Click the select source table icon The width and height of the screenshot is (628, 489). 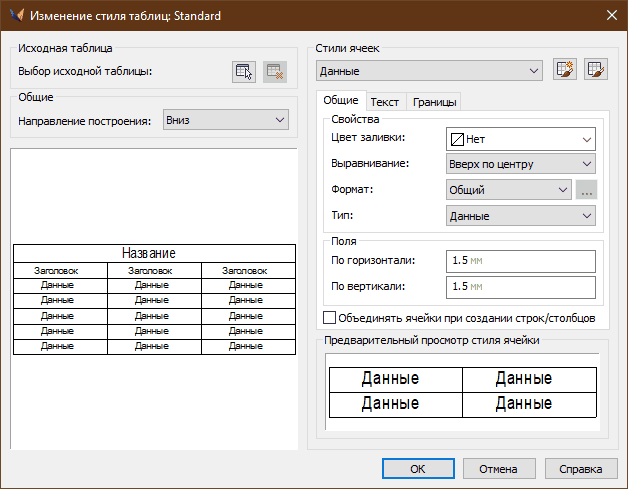[243, 71]
